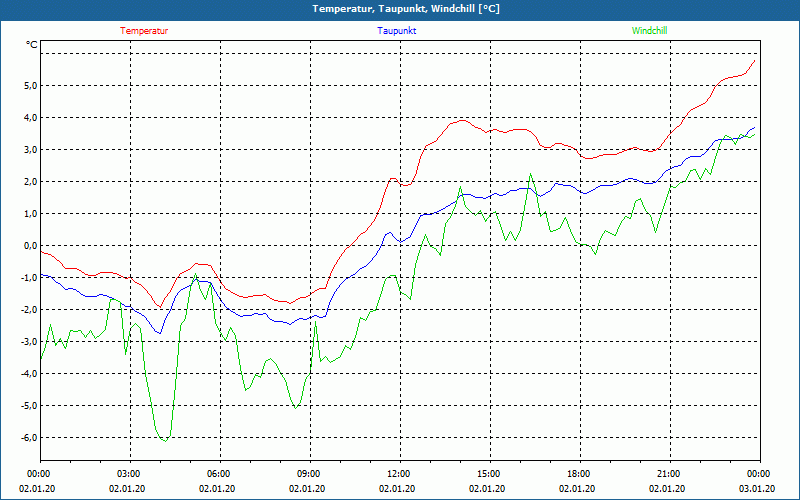Click the 4,0 y-axis value
The image size is (800, 500).
31,118
